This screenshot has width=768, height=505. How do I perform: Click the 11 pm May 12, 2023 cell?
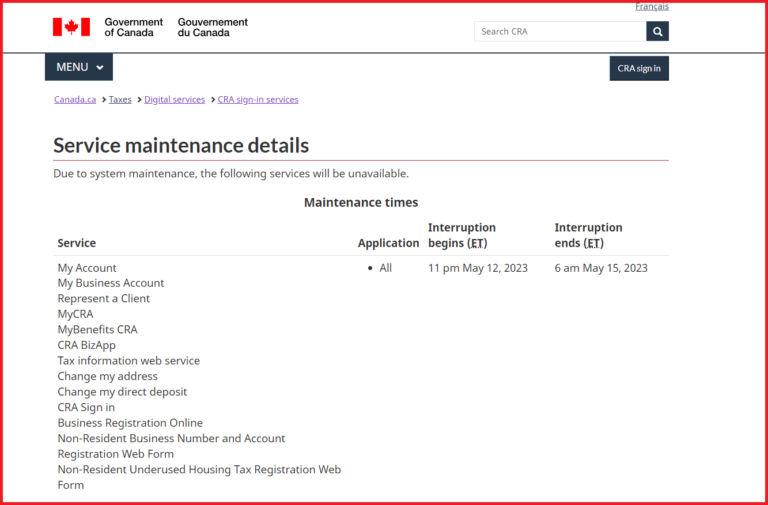pyautogui.click(x=477, y=268)
